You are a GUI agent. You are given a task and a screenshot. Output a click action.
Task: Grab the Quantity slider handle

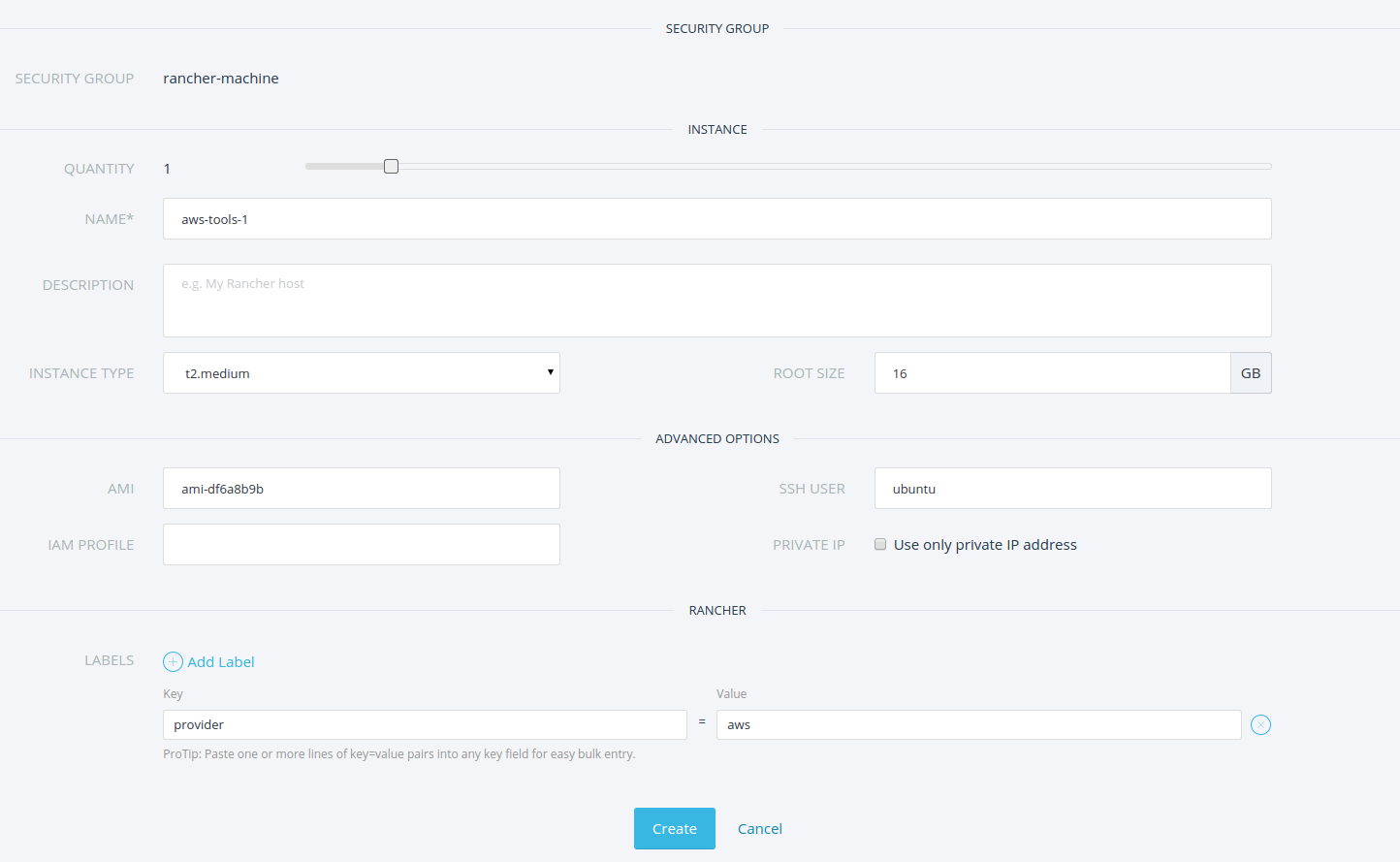[x=391, y=167]
